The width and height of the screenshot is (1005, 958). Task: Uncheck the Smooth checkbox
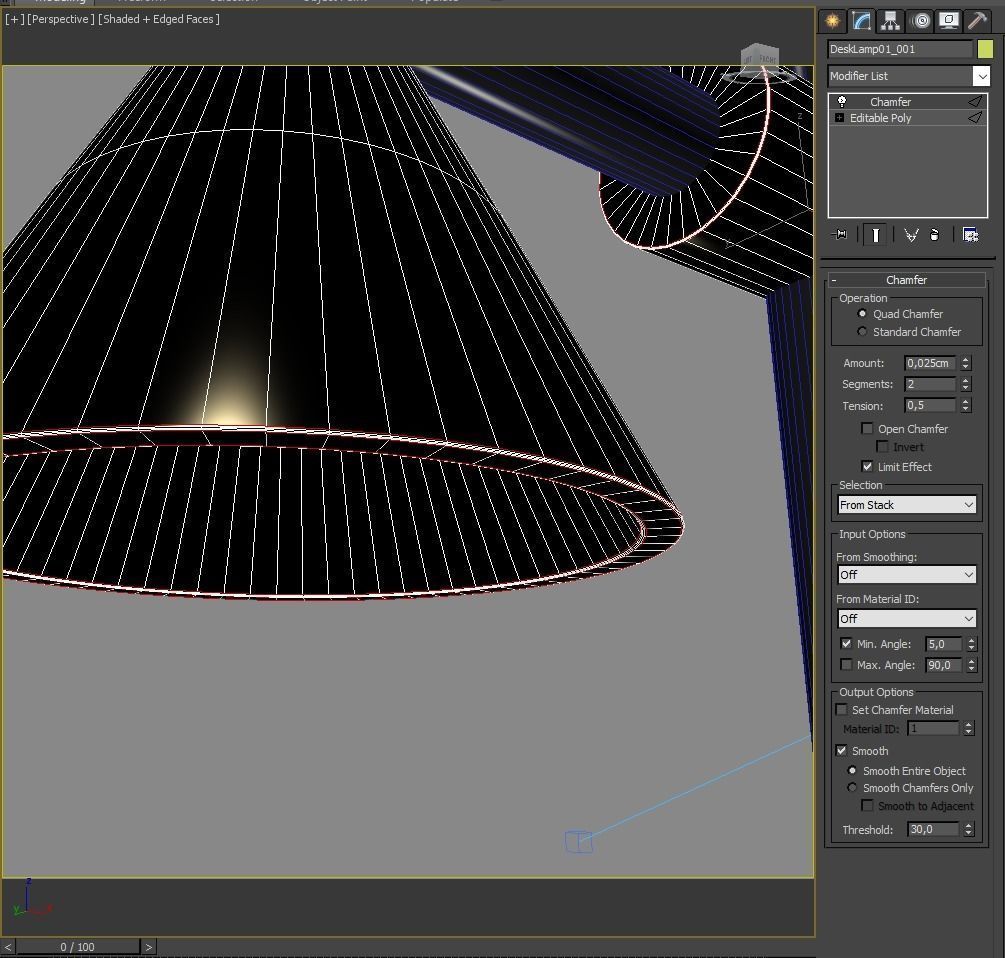tap(842, 750)
